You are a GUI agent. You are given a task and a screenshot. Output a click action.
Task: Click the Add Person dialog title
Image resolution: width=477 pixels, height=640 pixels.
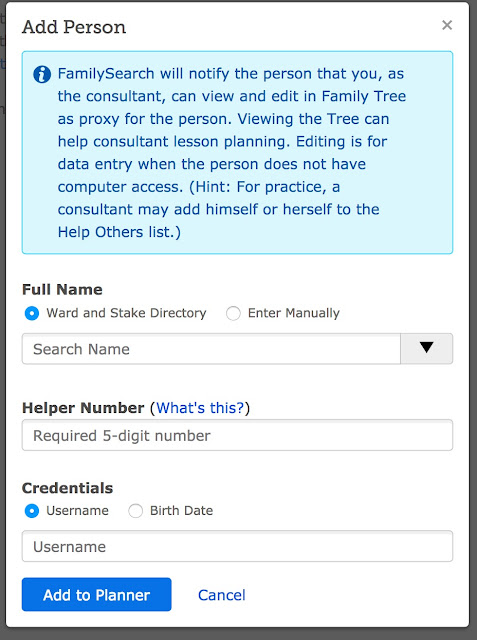click(x=74, y=27)
